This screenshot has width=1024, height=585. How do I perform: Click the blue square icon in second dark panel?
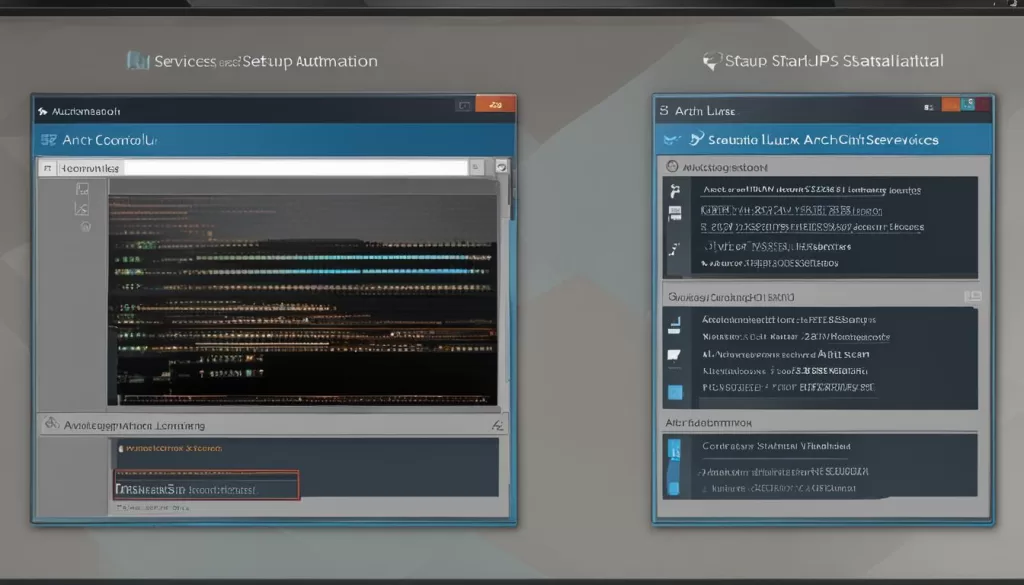point(675,392)
